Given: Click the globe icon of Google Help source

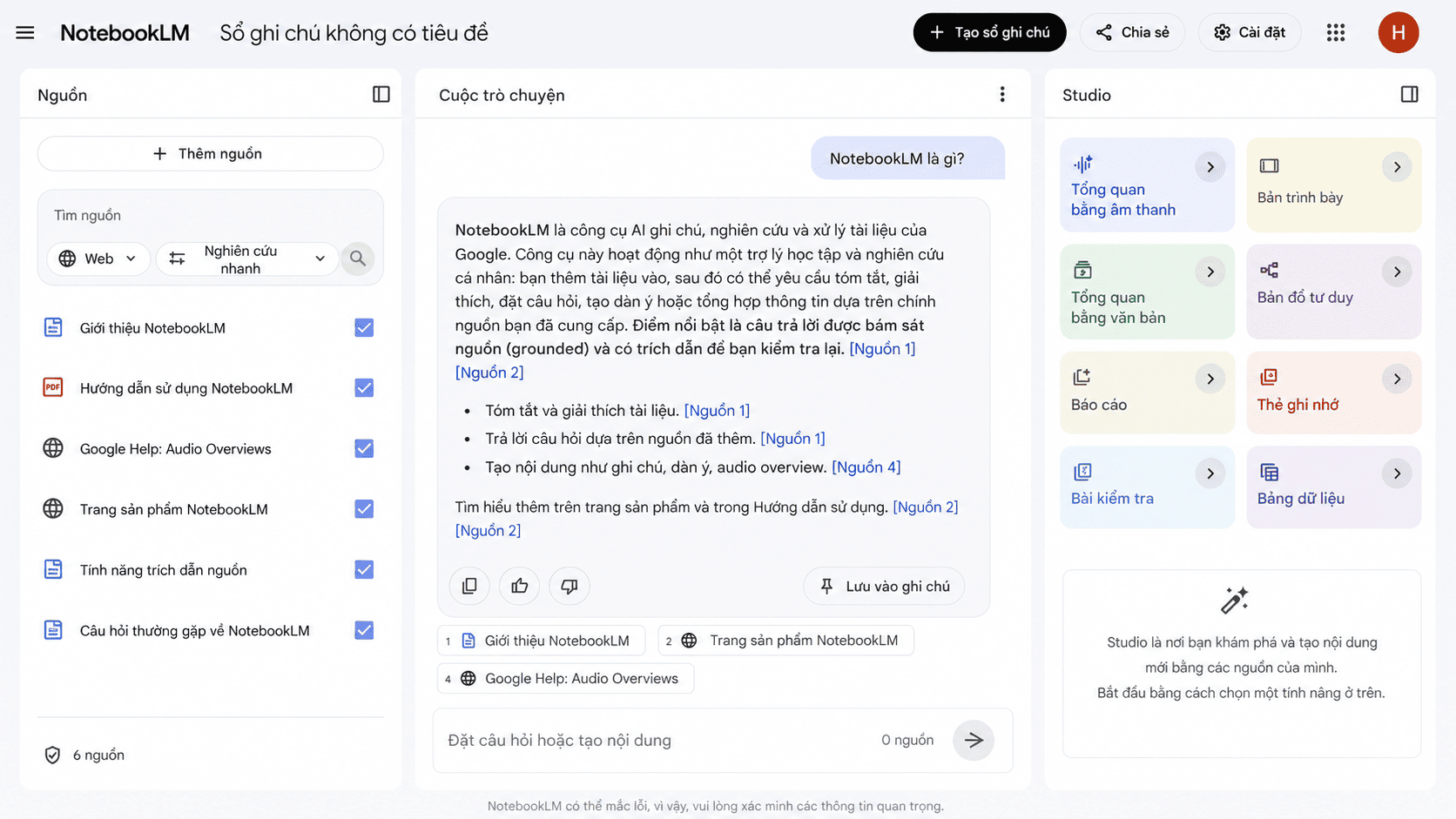Looking at the screenshot, I should point(53,448).
